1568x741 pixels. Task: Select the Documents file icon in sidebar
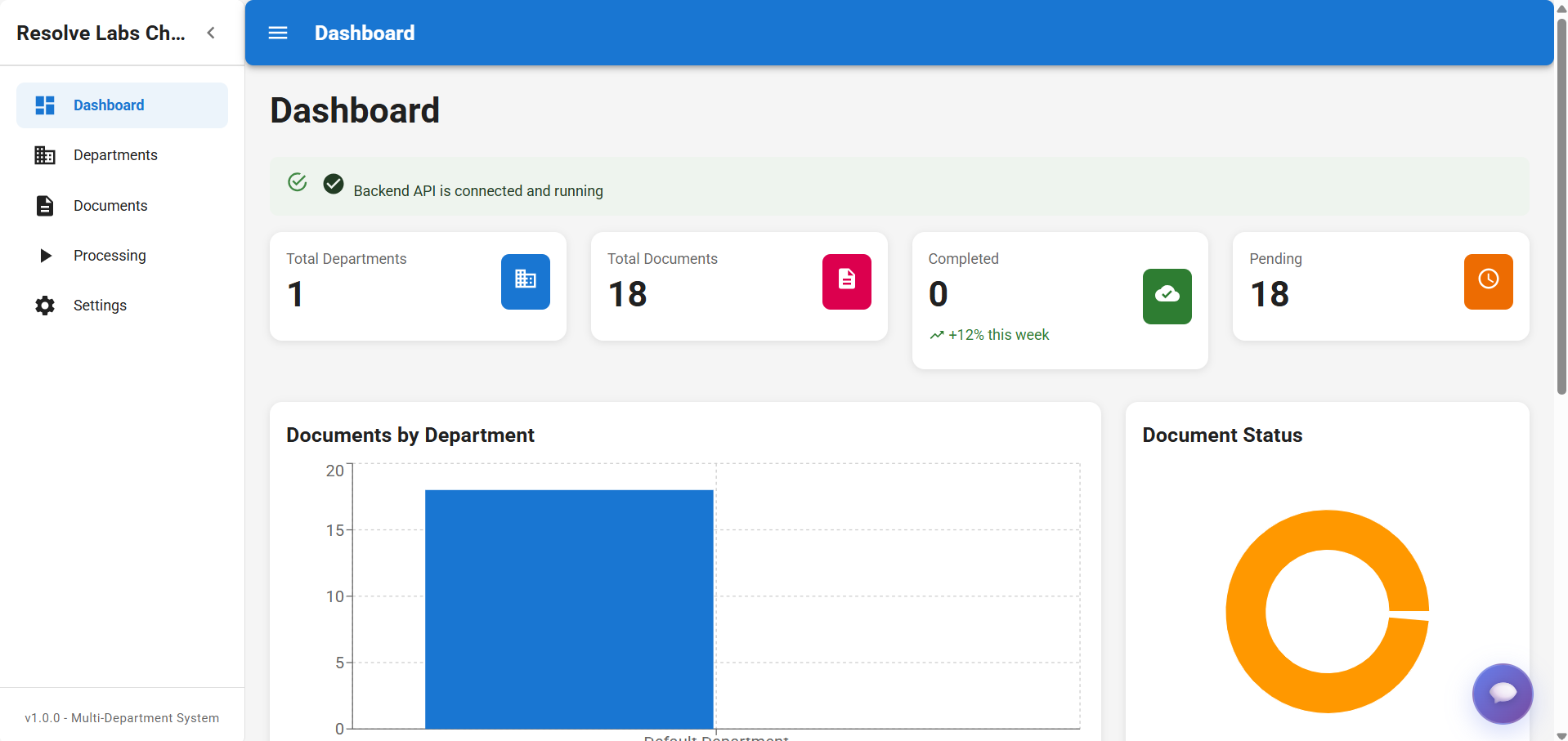click(x=45, y=206)
